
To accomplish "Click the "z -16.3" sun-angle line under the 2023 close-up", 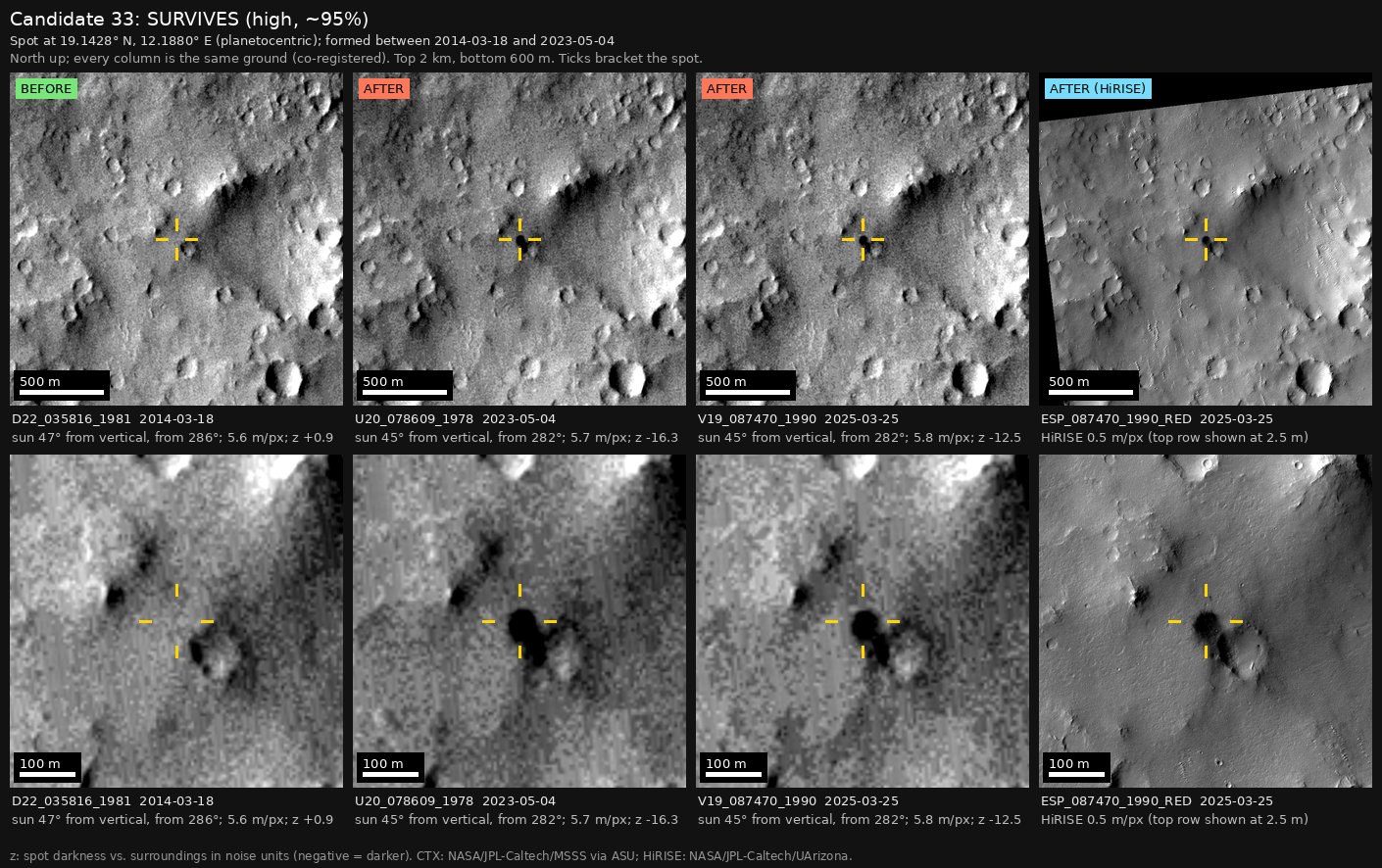I will pos(517,820).
